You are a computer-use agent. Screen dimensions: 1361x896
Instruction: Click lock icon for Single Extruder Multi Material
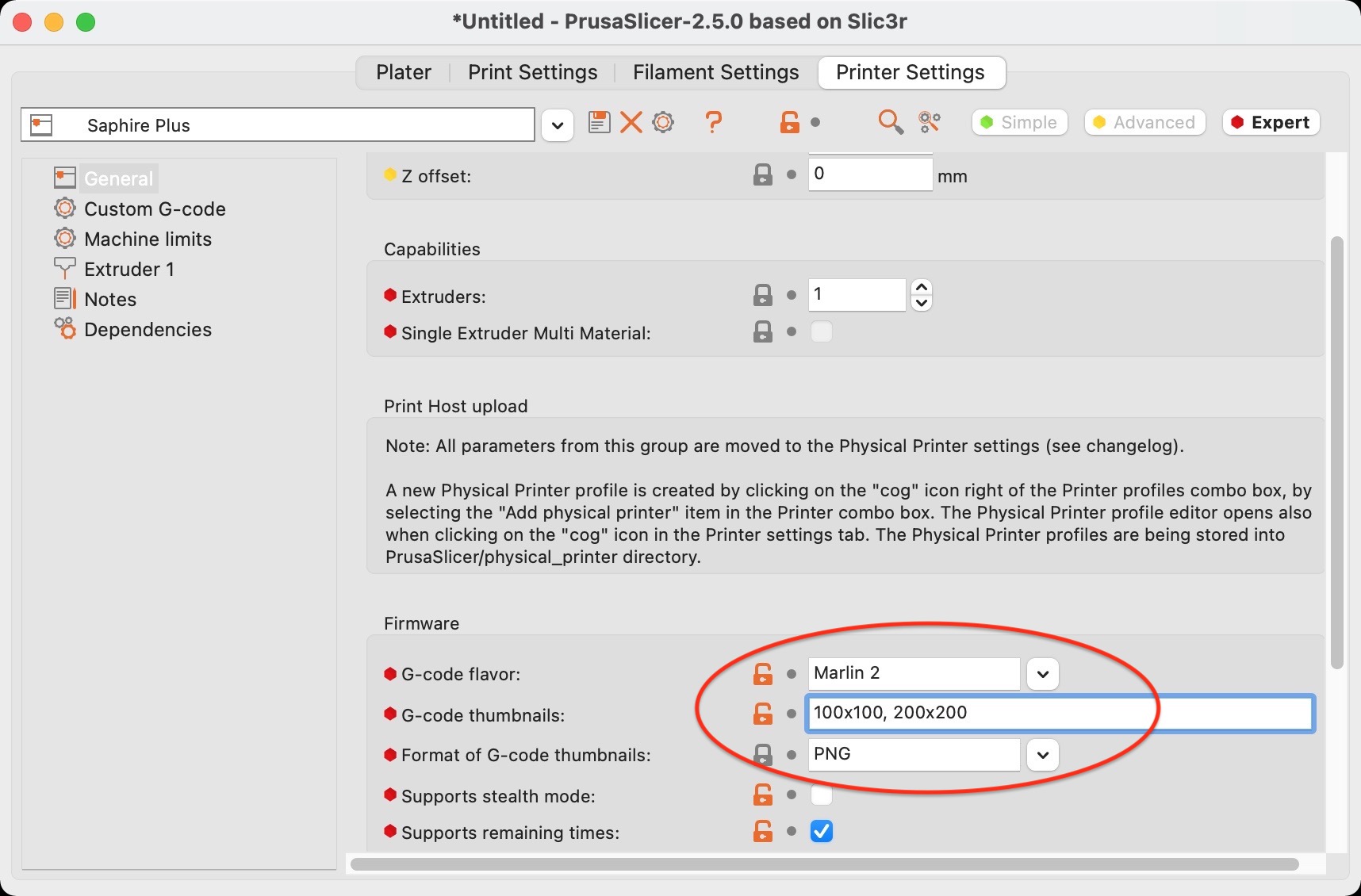[x=762, y=331]
